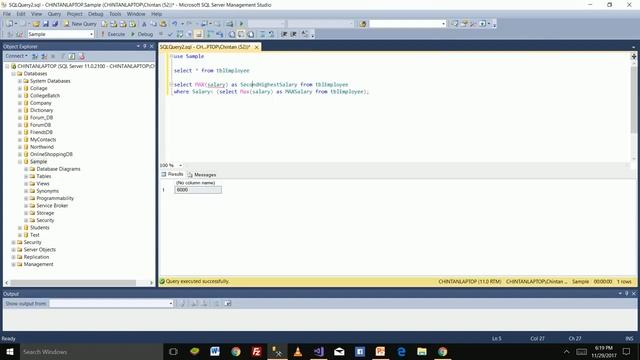Click the Find in Files icon
Image resolution: width=640 pixels, height=360 pixels.
(363, 24)
